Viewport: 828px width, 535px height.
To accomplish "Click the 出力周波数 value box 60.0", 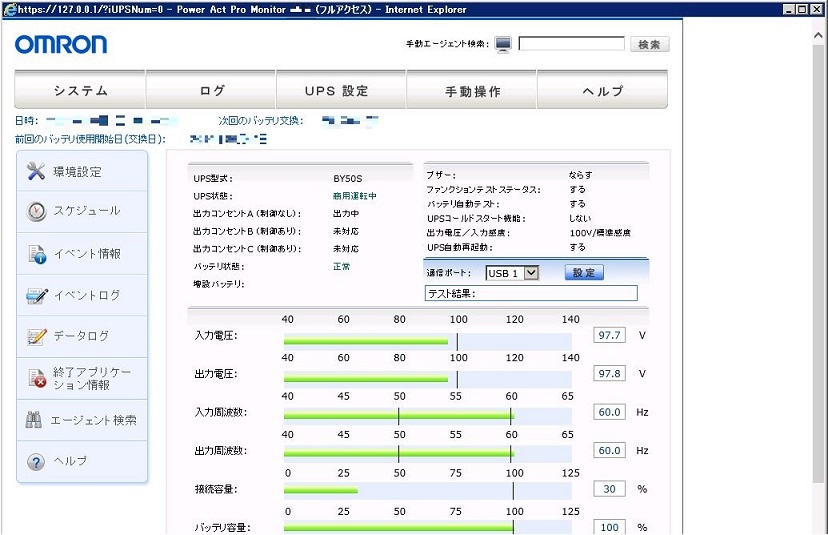I will pos(609,450).
